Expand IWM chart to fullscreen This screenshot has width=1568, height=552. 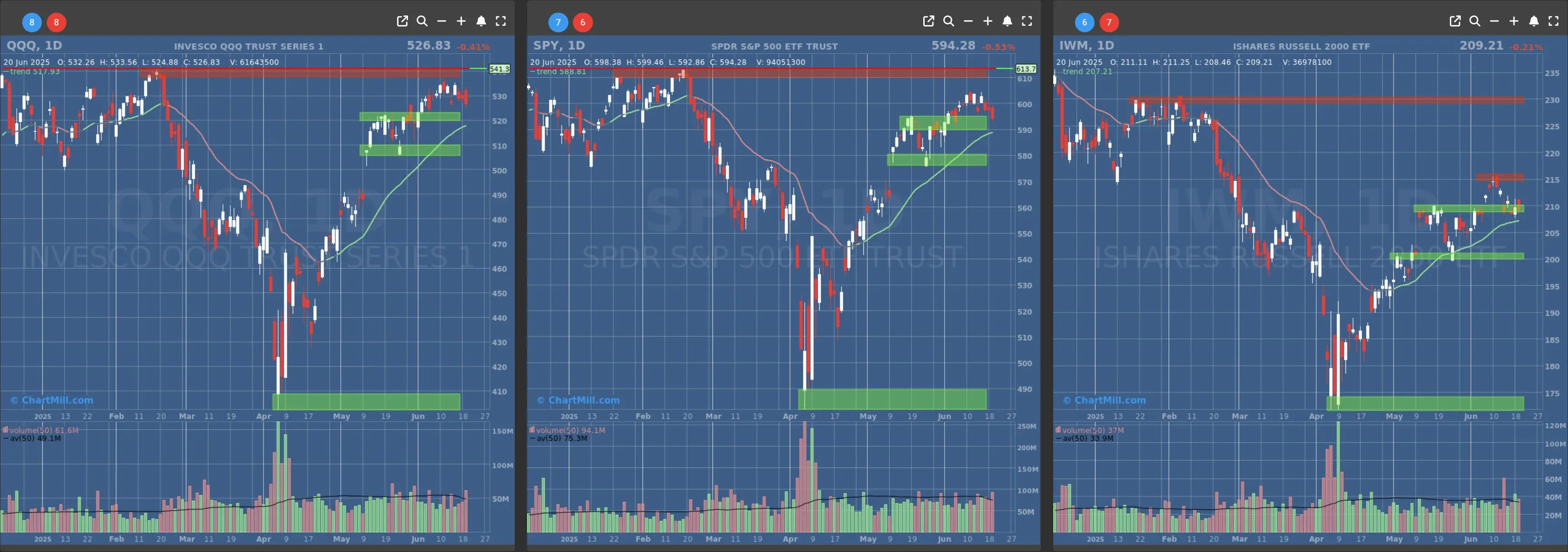[x=1554, y=21]
